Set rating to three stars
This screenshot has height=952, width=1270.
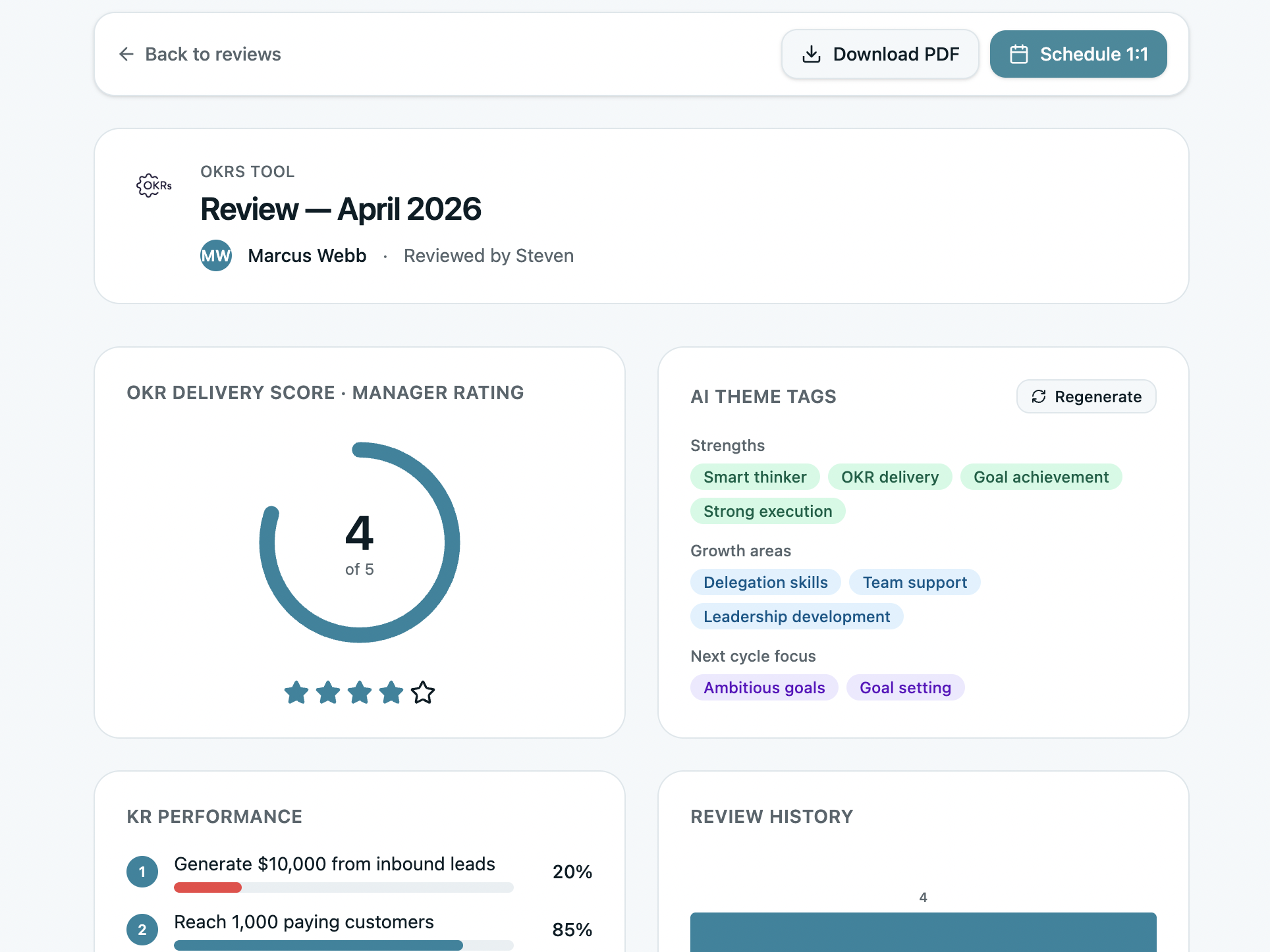point(360,693)
